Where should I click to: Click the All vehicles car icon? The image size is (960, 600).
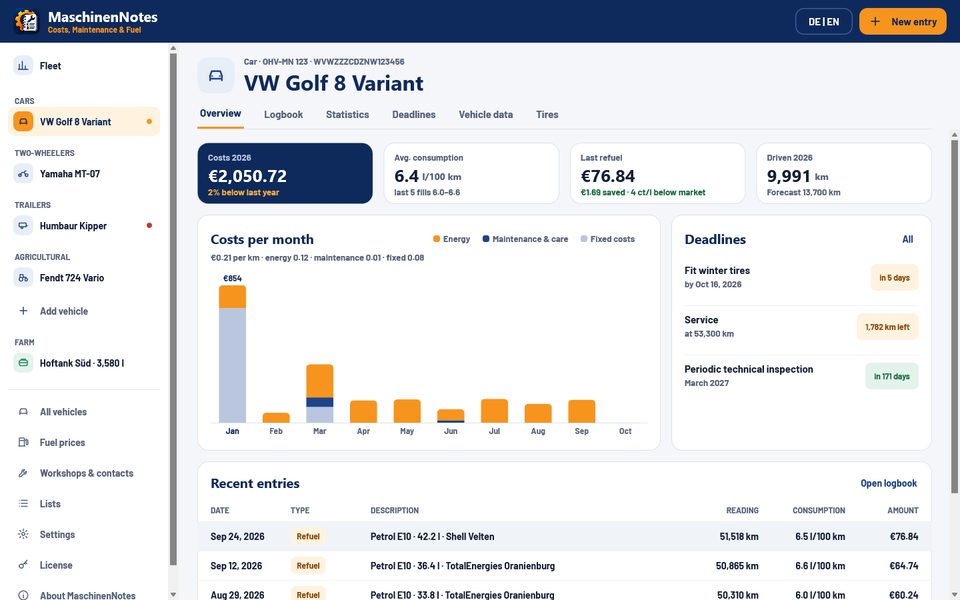click(x=23, y=412)
